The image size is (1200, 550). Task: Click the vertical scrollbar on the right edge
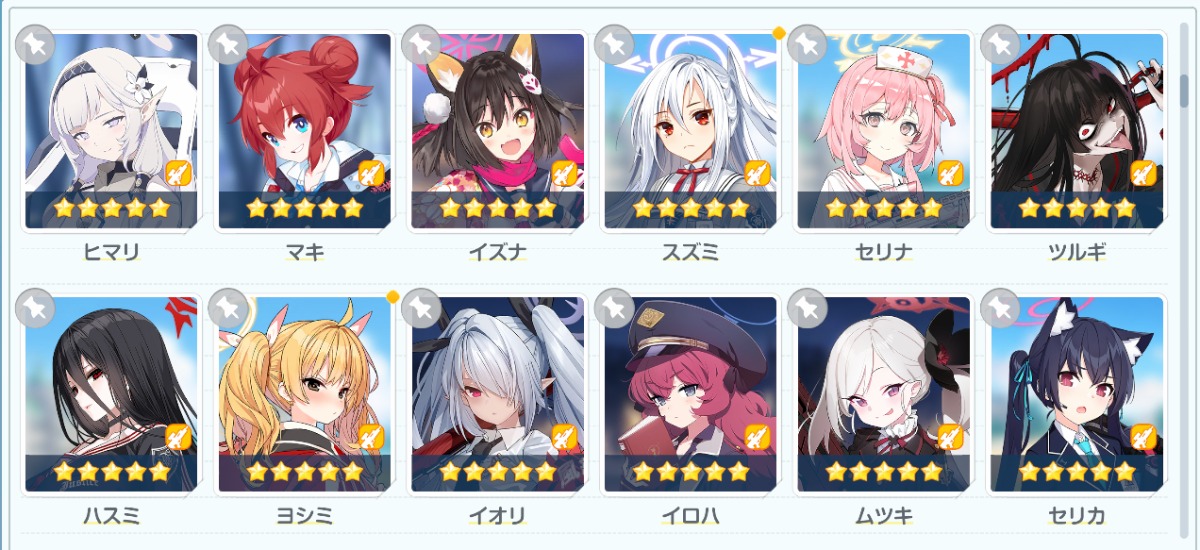pos(1185,75)
